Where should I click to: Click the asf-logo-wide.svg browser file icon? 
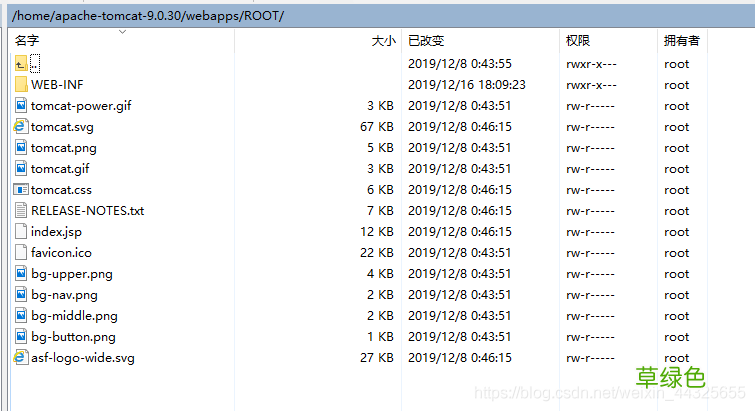[x=20, y=358]
